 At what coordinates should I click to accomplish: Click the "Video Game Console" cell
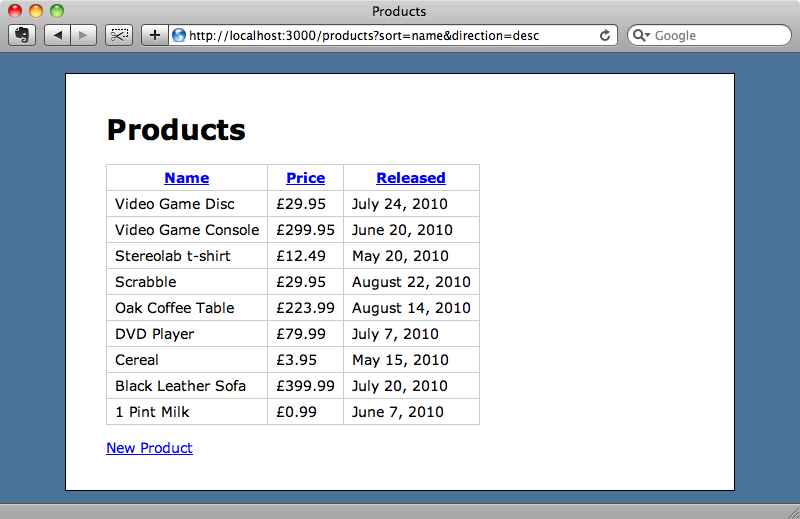(187, 230)
